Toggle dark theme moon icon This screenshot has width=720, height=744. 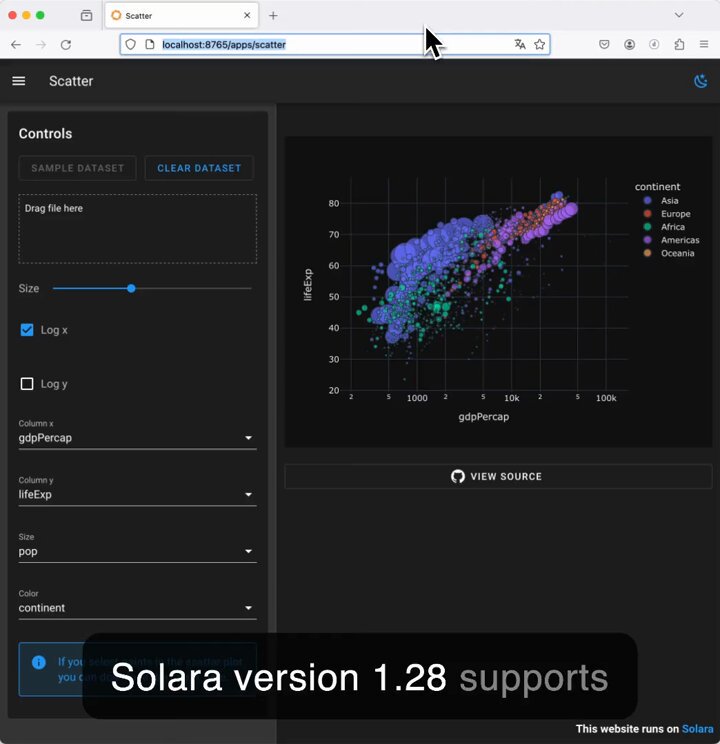pyautogui.click(x=701, y=81)
